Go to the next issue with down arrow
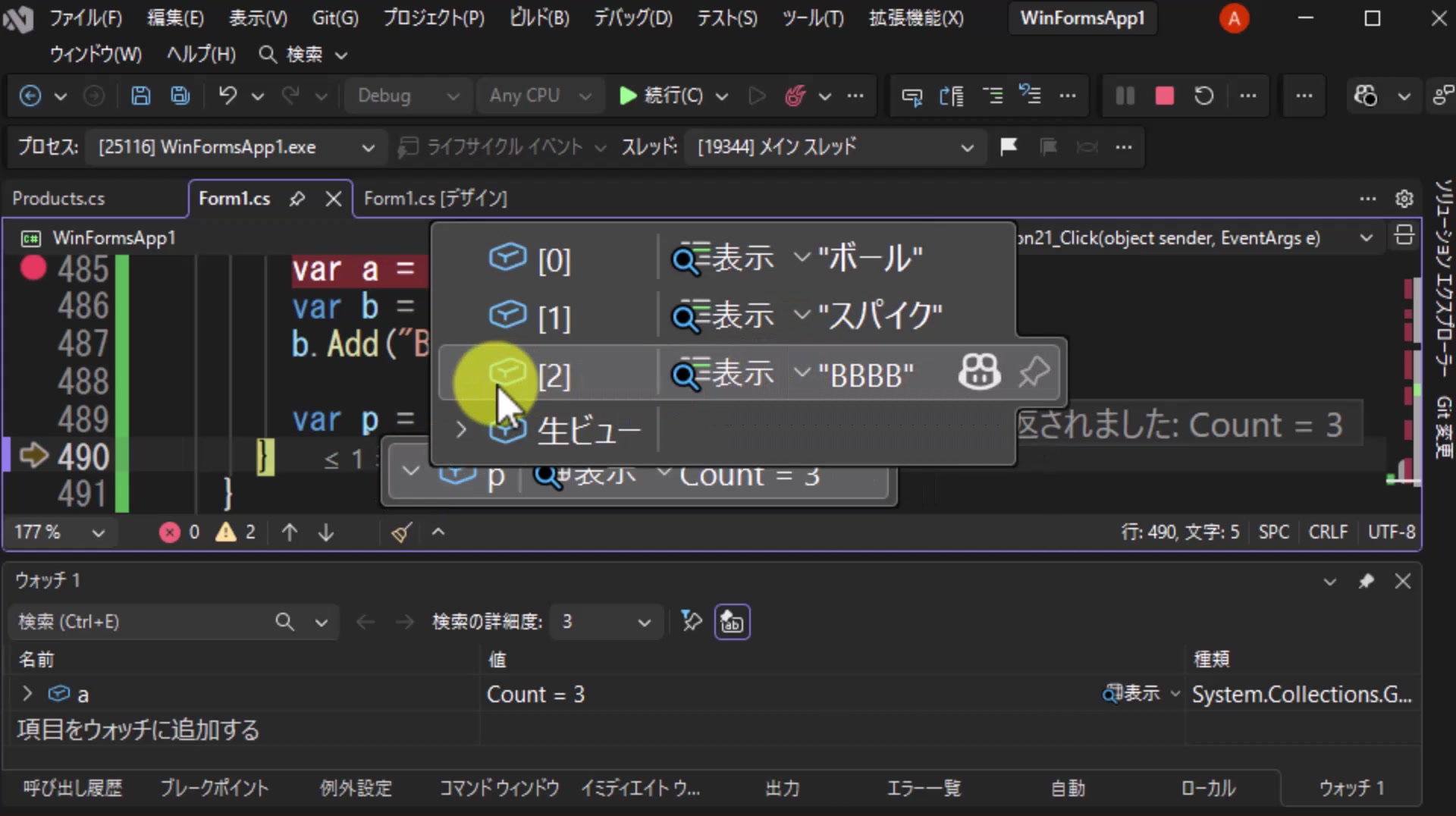Screen dimensions: 1456x816 (326, 532)
